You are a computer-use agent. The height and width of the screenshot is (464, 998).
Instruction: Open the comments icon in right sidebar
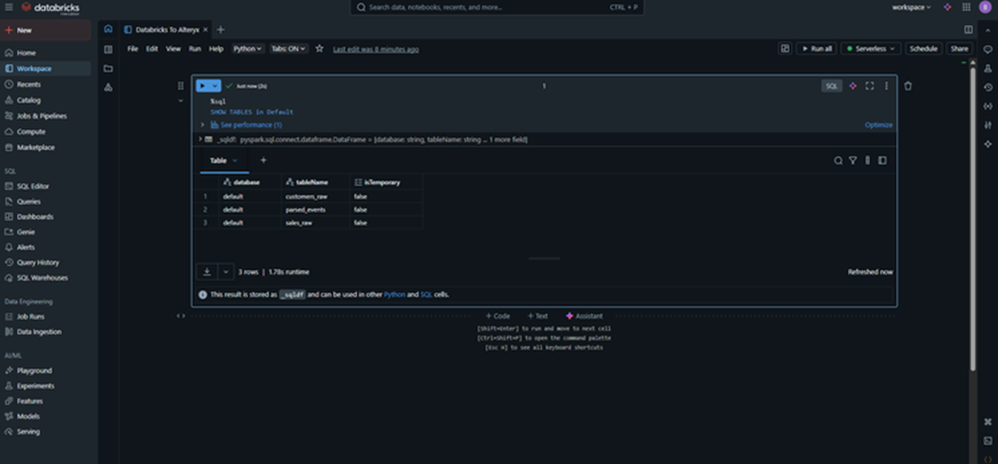988,49
